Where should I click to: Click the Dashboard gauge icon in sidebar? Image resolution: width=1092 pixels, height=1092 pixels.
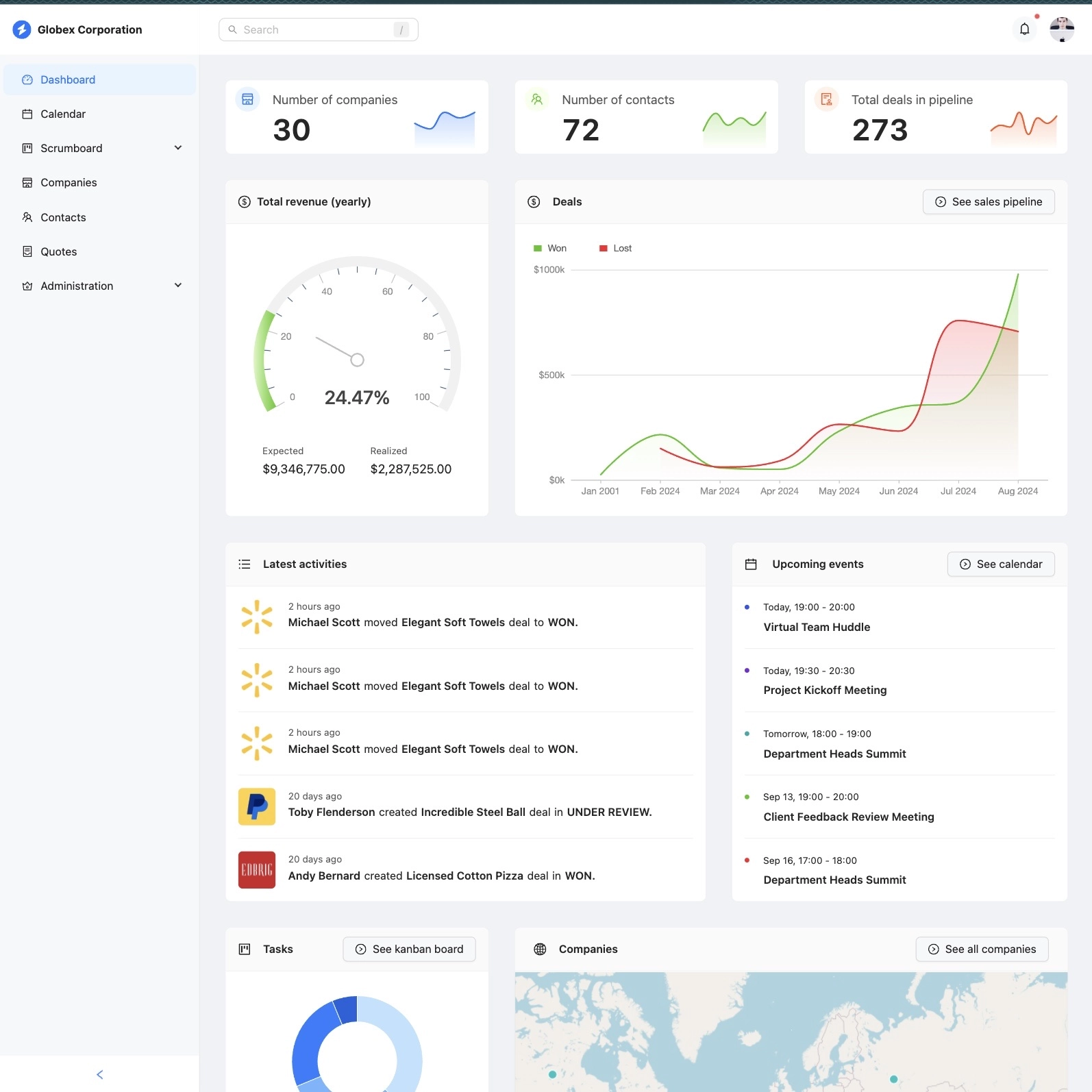click(27, 79)
